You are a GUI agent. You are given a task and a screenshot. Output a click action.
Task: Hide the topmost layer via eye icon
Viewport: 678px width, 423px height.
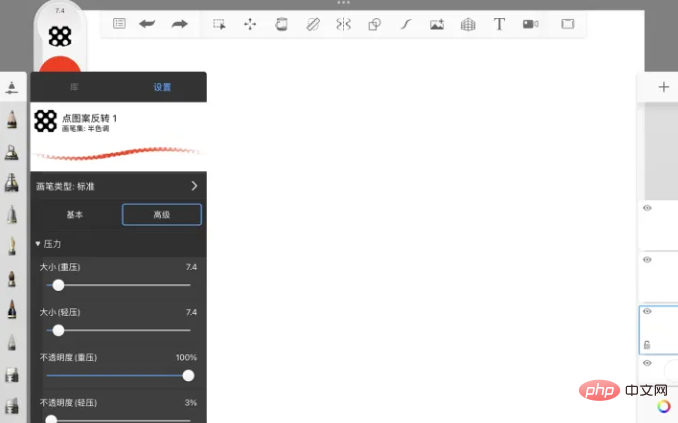[x=647, y=208]
